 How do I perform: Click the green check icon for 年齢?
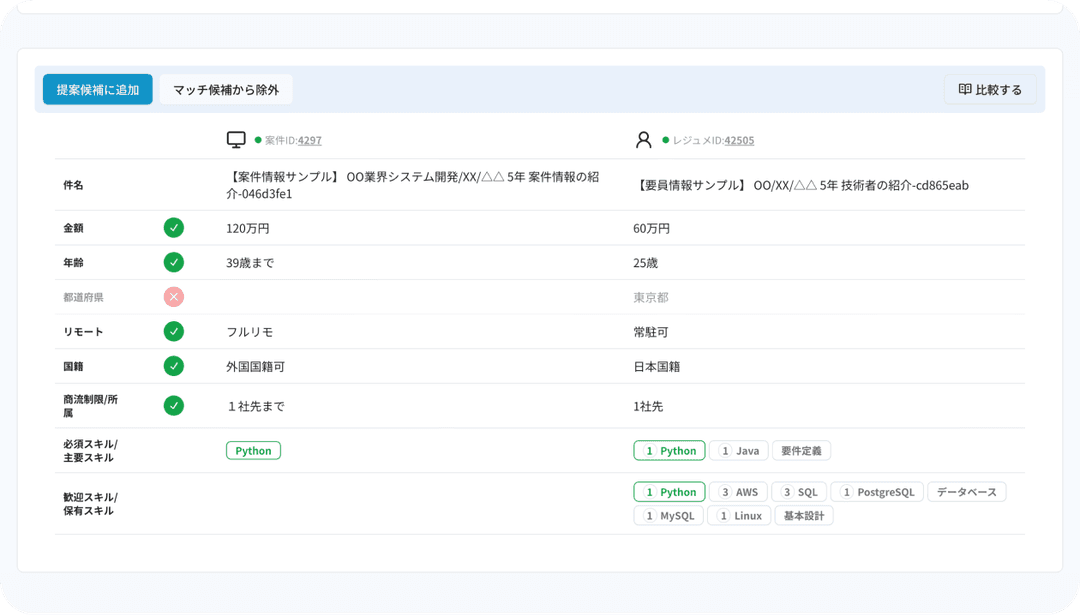pos(174,262)
